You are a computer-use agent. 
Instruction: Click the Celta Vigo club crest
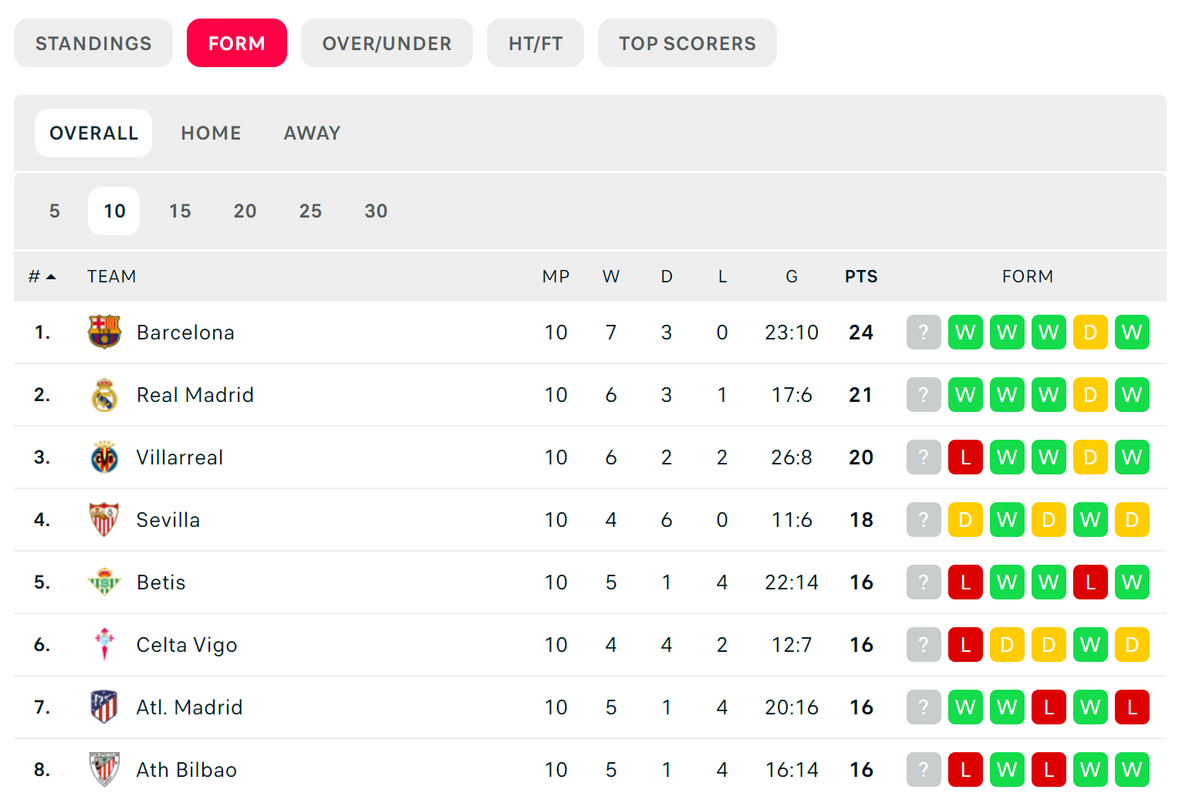click(104, 644)
